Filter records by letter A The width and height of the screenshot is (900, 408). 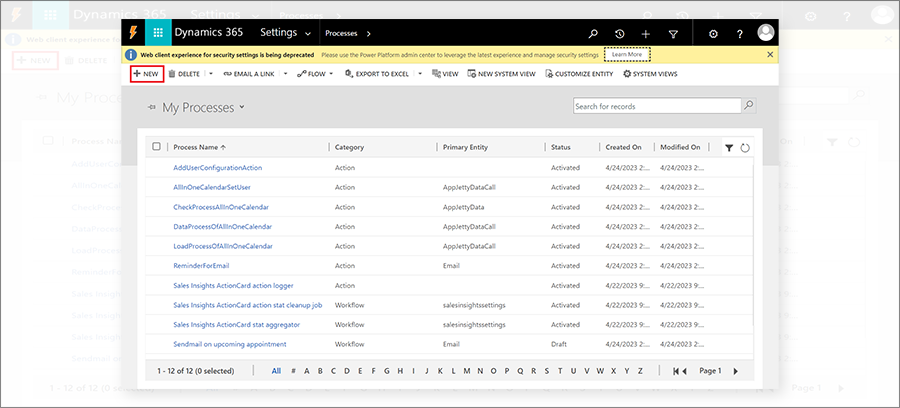point(307,371)
